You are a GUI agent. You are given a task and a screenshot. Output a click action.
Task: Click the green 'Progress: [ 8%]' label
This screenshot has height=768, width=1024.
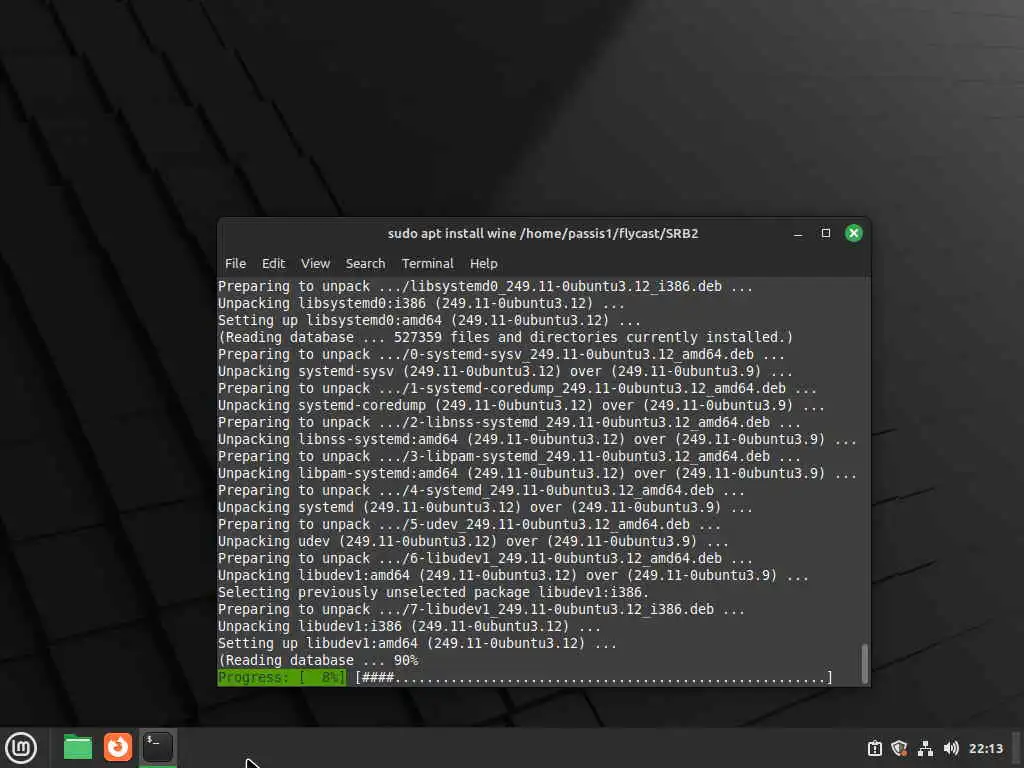[x=281, y=678]
